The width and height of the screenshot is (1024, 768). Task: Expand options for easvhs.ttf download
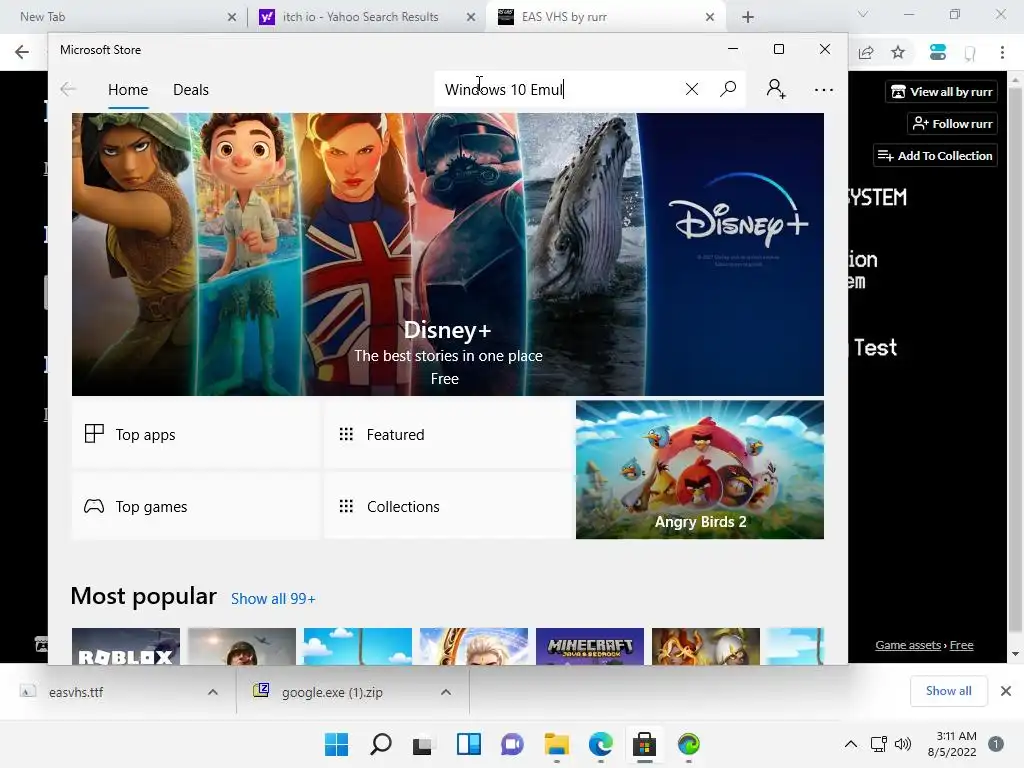[213, 692]
